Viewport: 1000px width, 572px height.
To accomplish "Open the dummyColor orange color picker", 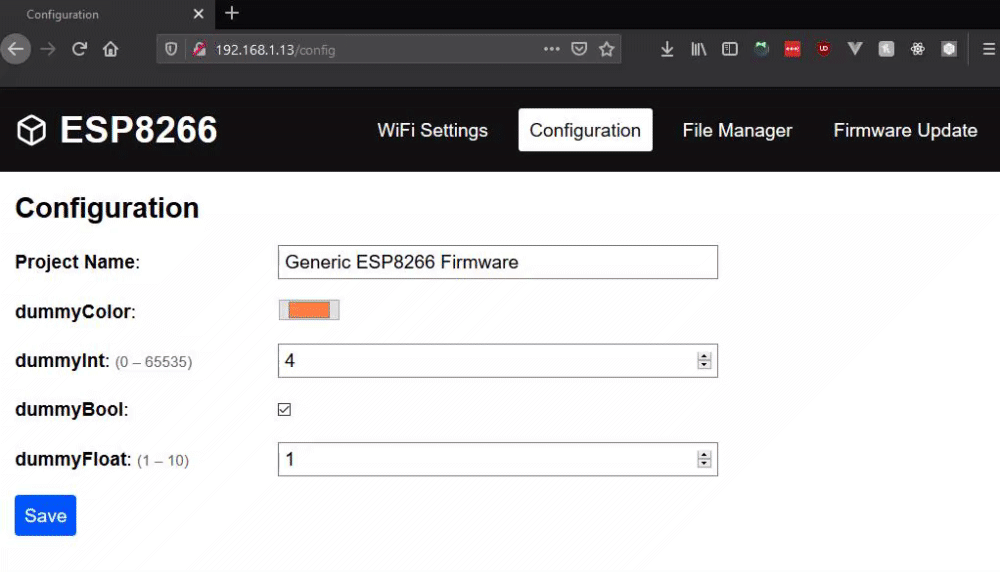I will (x=309, y=310).
